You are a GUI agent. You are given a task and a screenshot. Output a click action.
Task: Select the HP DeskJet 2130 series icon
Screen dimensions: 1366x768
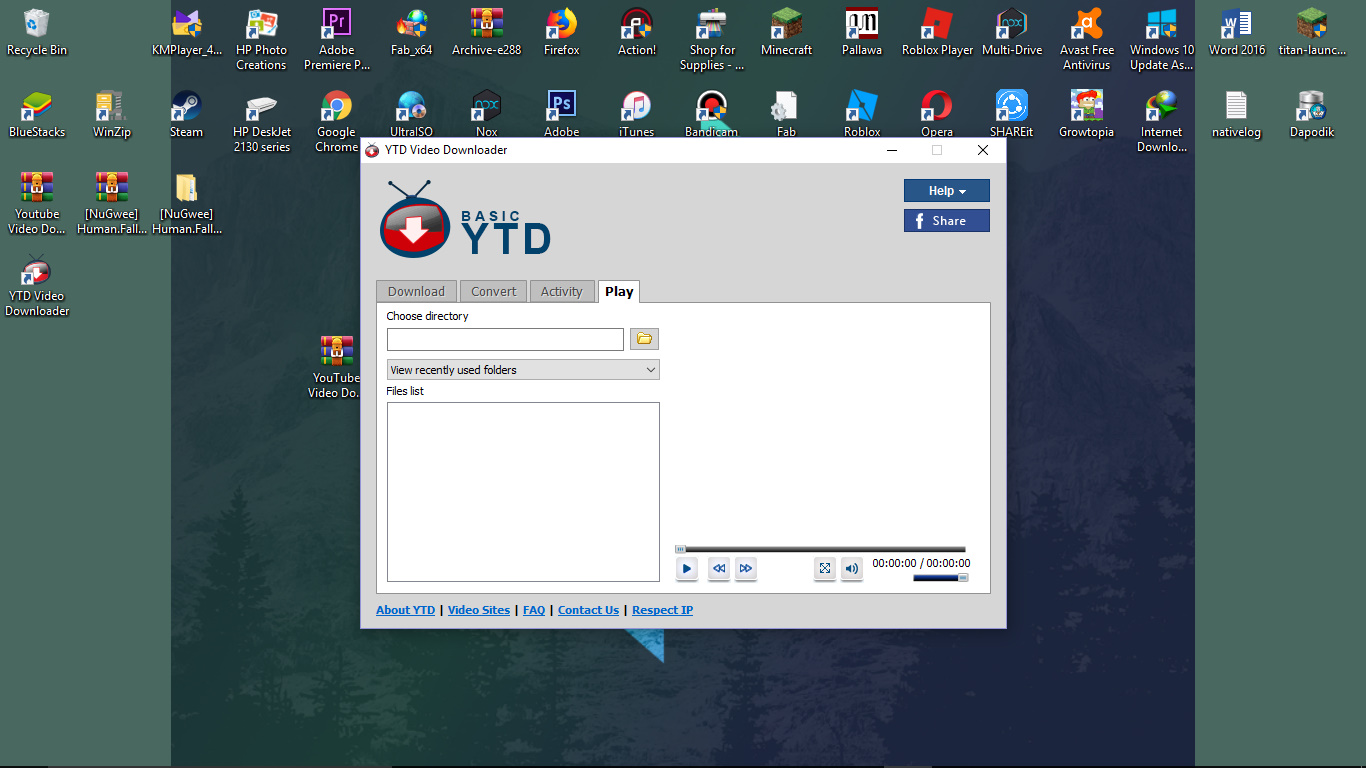coord(261,122)
